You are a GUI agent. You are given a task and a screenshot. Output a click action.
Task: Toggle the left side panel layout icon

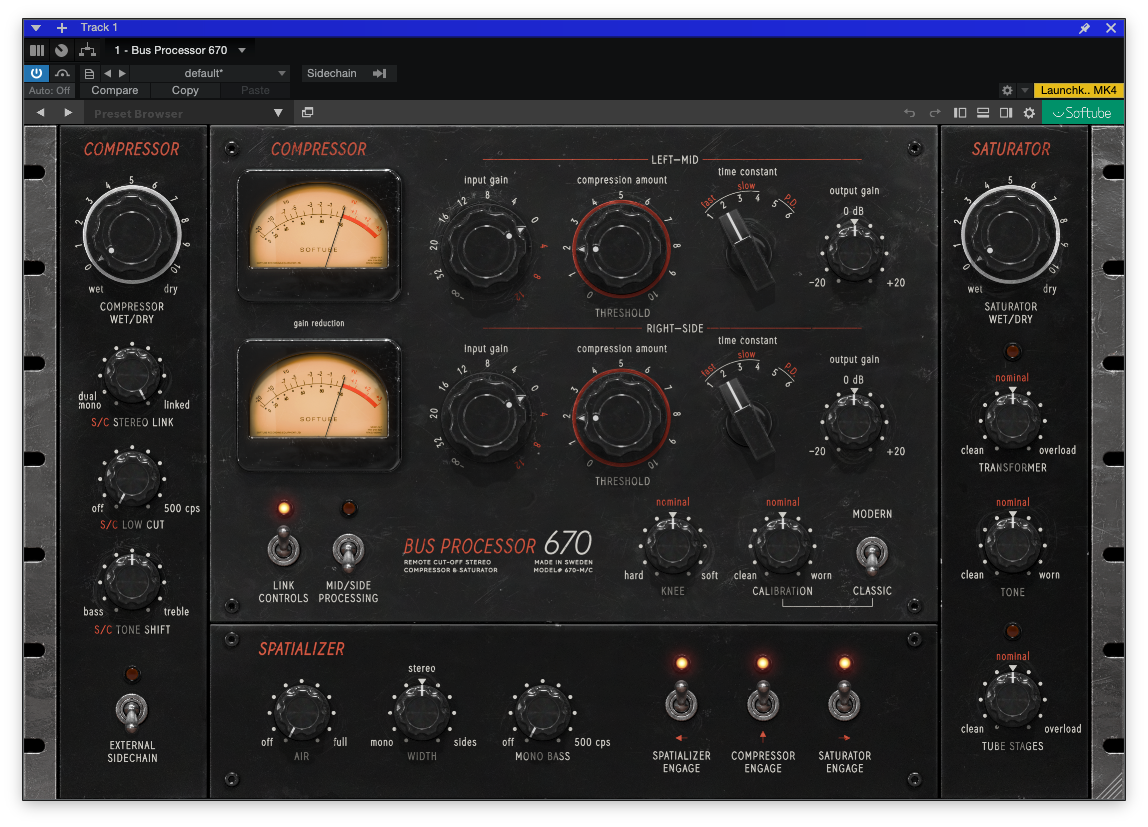960,113
